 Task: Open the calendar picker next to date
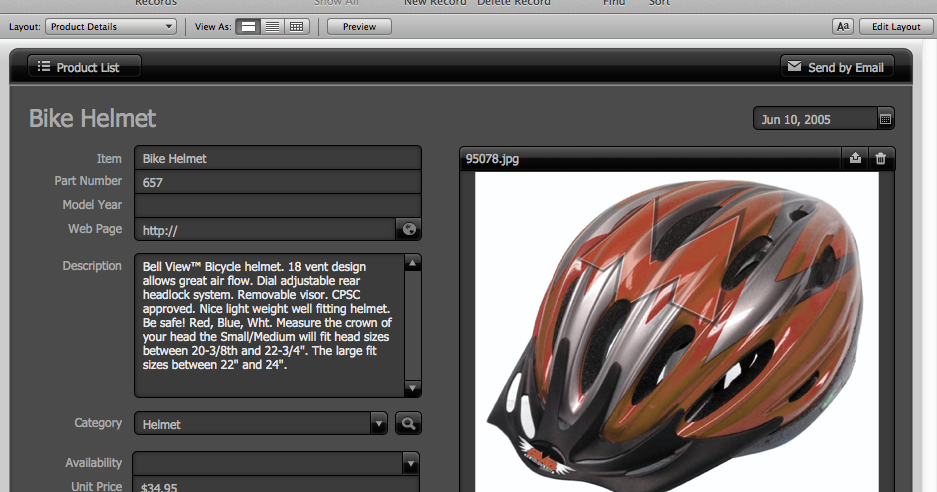886,119
